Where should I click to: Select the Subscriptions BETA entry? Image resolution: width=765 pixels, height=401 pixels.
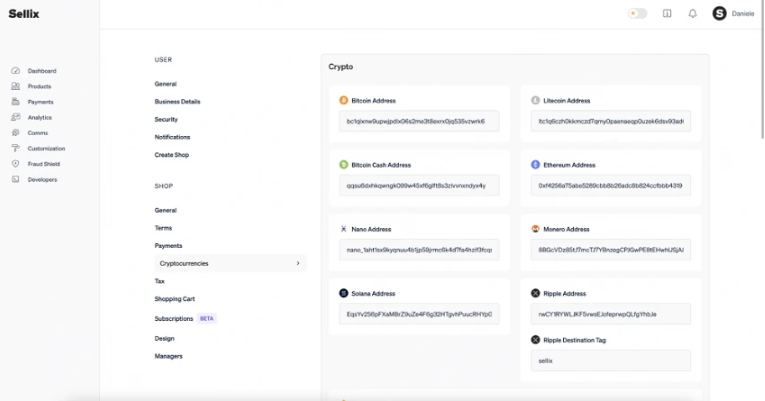pos(185,319)
